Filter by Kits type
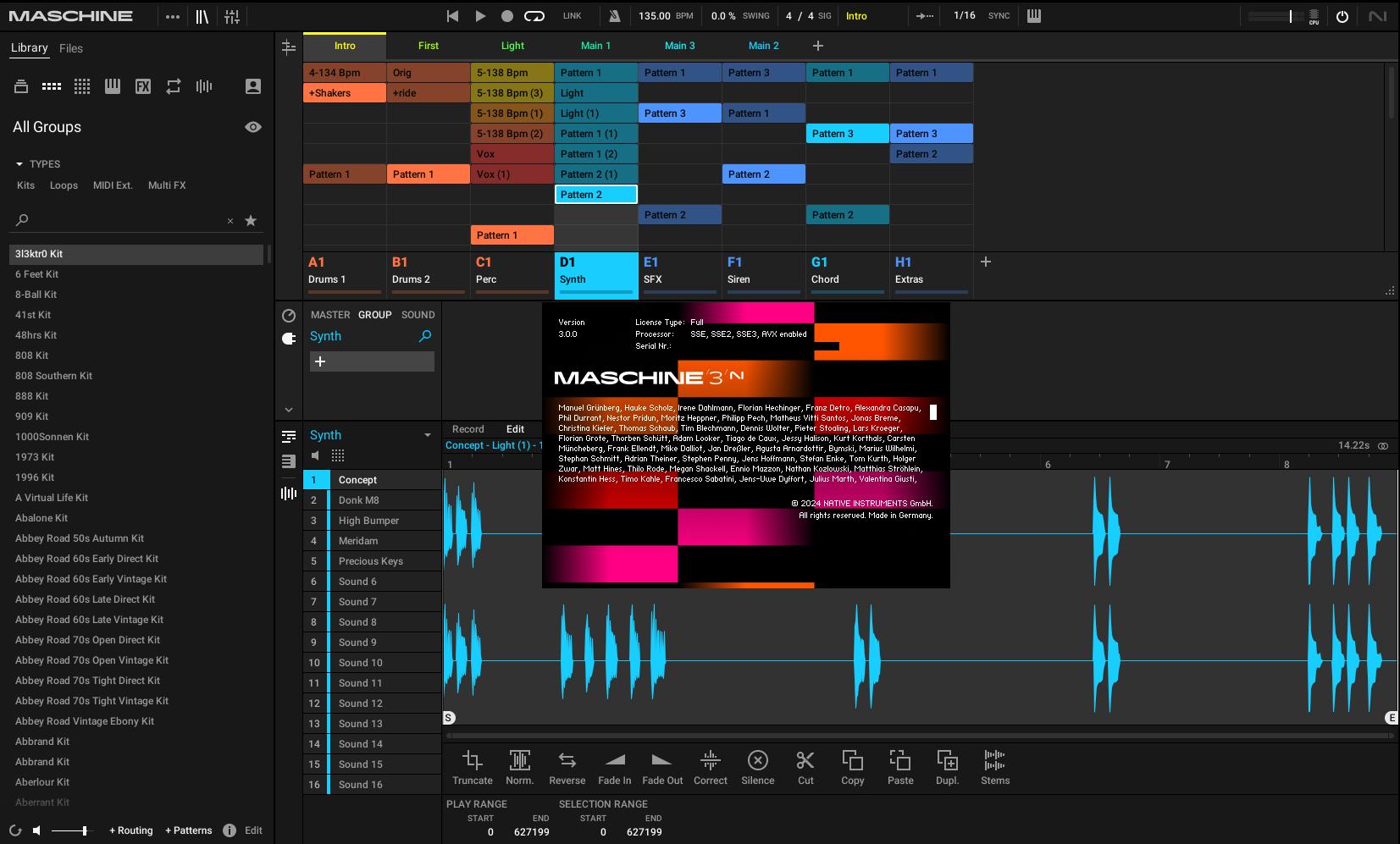The height and width of the screenshot is (844, 1400). (x=26, y=185)
